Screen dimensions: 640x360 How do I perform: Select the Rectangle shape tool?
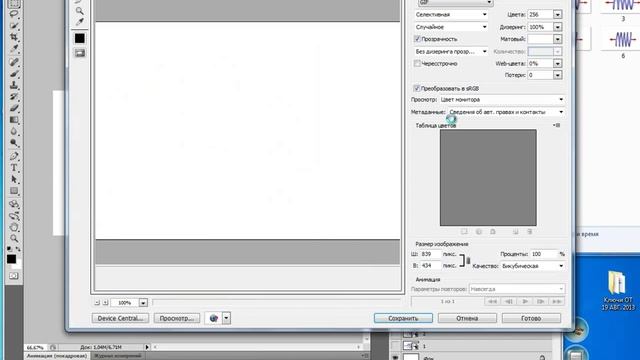pos(14,191)
